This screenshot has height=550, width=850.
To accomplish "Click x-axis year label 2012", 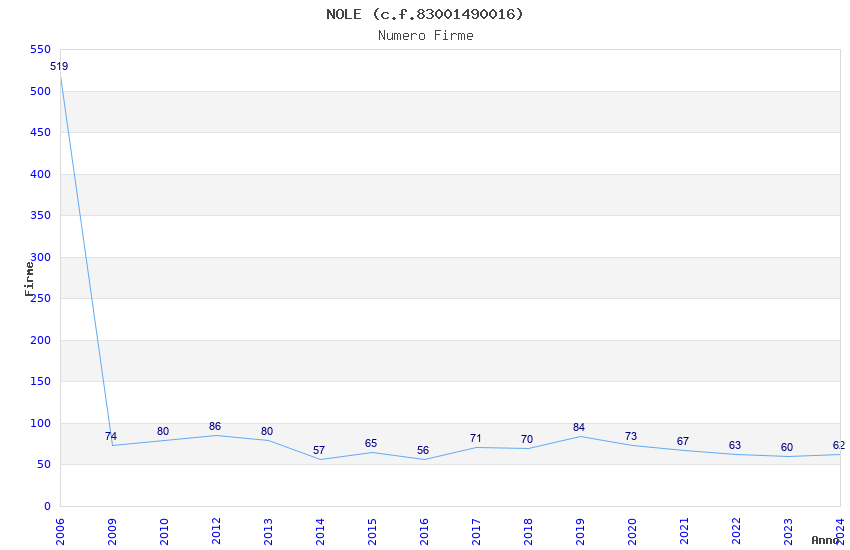I will pos(216,532).
